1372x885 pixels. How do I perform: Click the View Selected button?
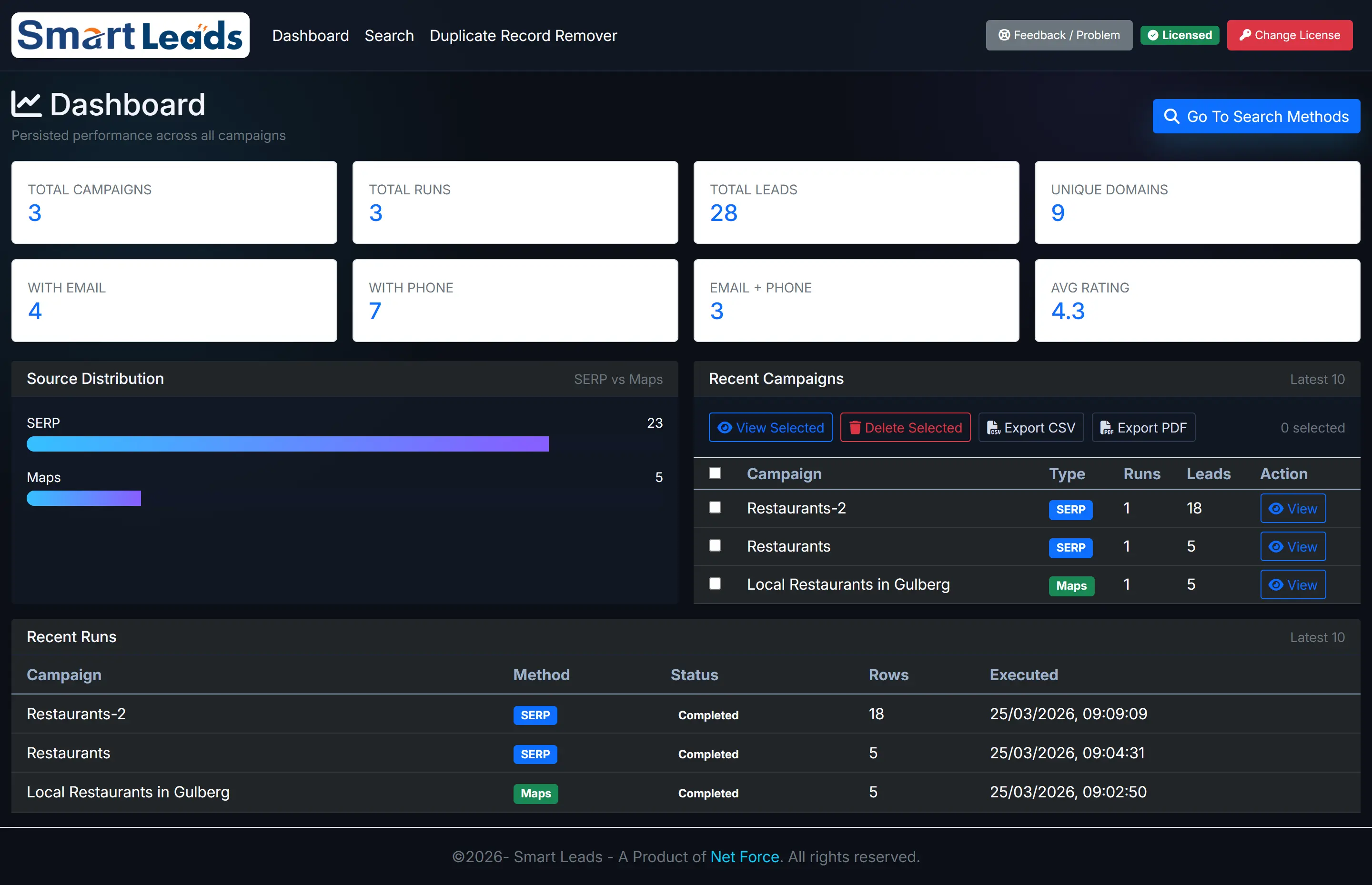click(x=771, y=428)
